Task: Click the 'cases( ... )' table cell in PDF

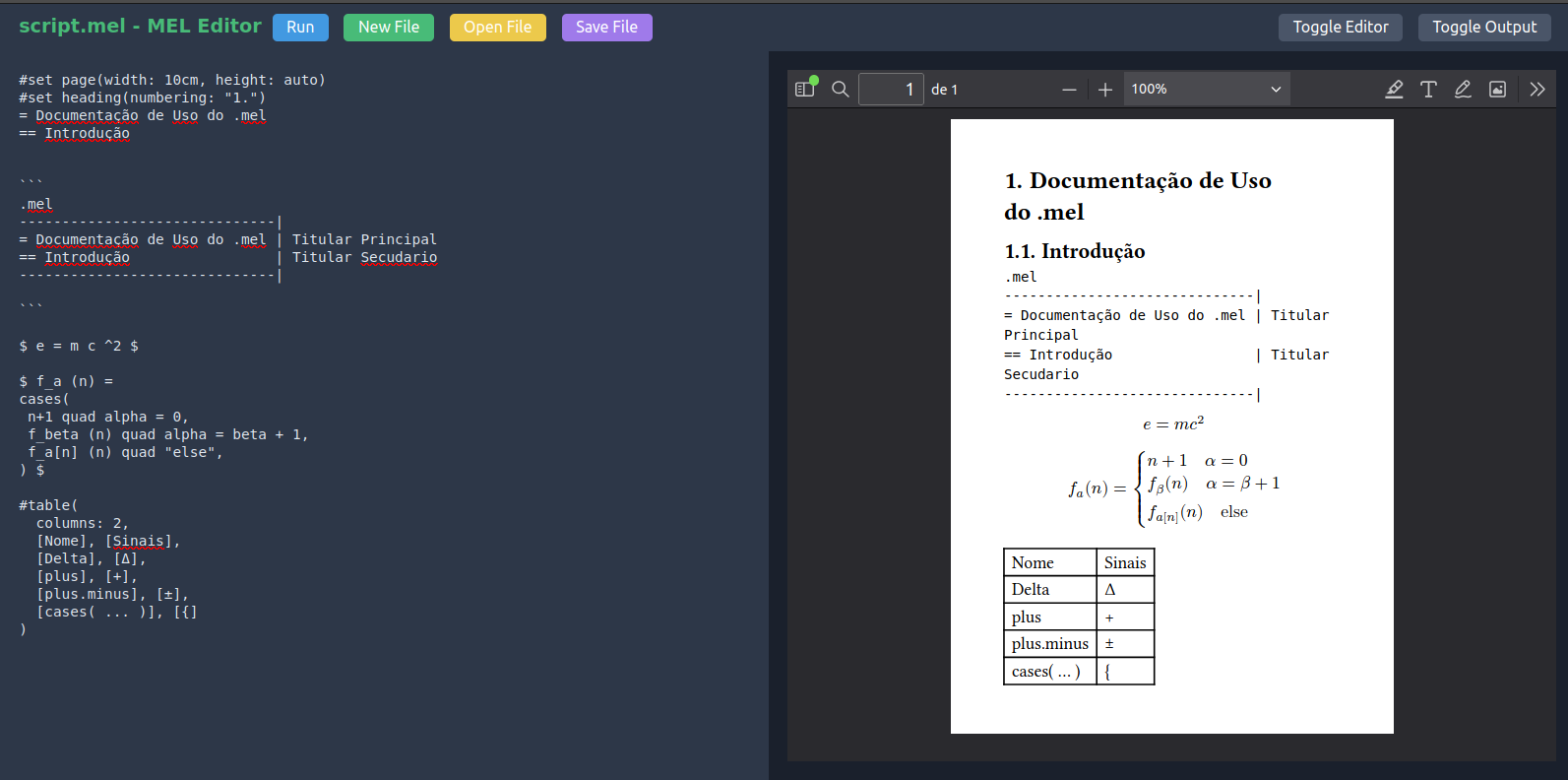Action: (1049, 671)
